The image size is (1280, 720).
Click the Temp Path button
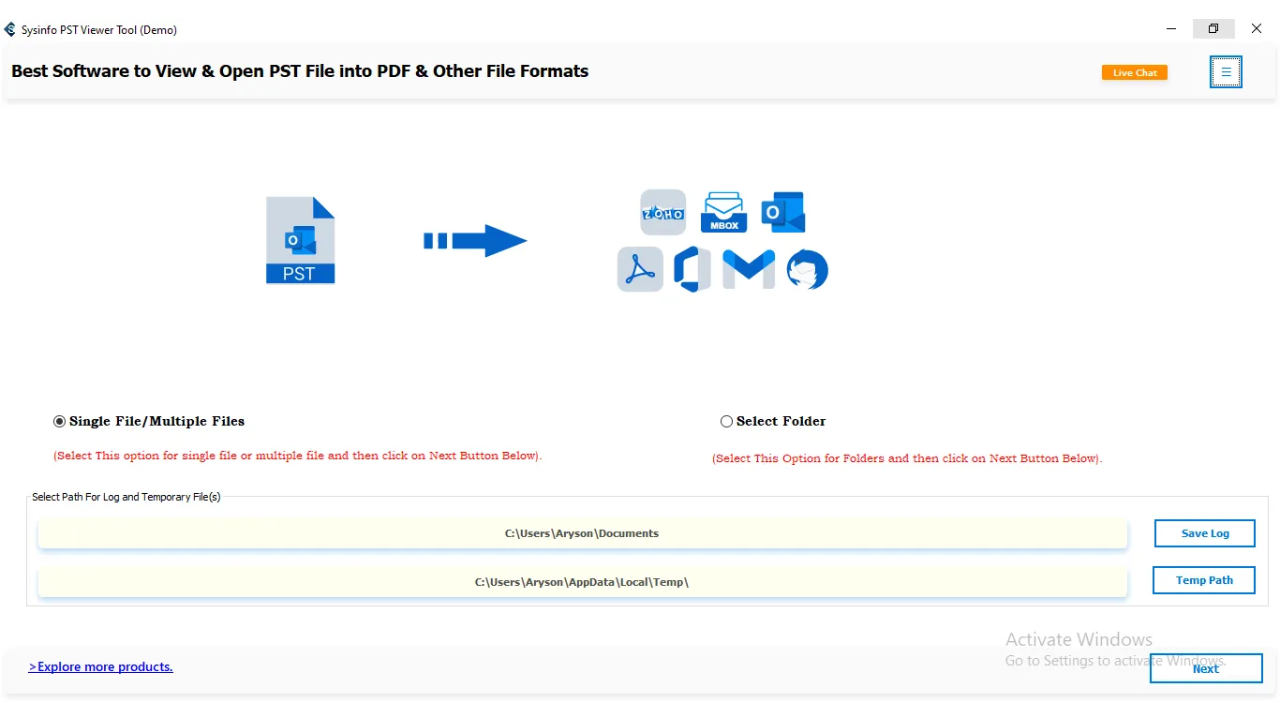click(x=1204, y=580)
